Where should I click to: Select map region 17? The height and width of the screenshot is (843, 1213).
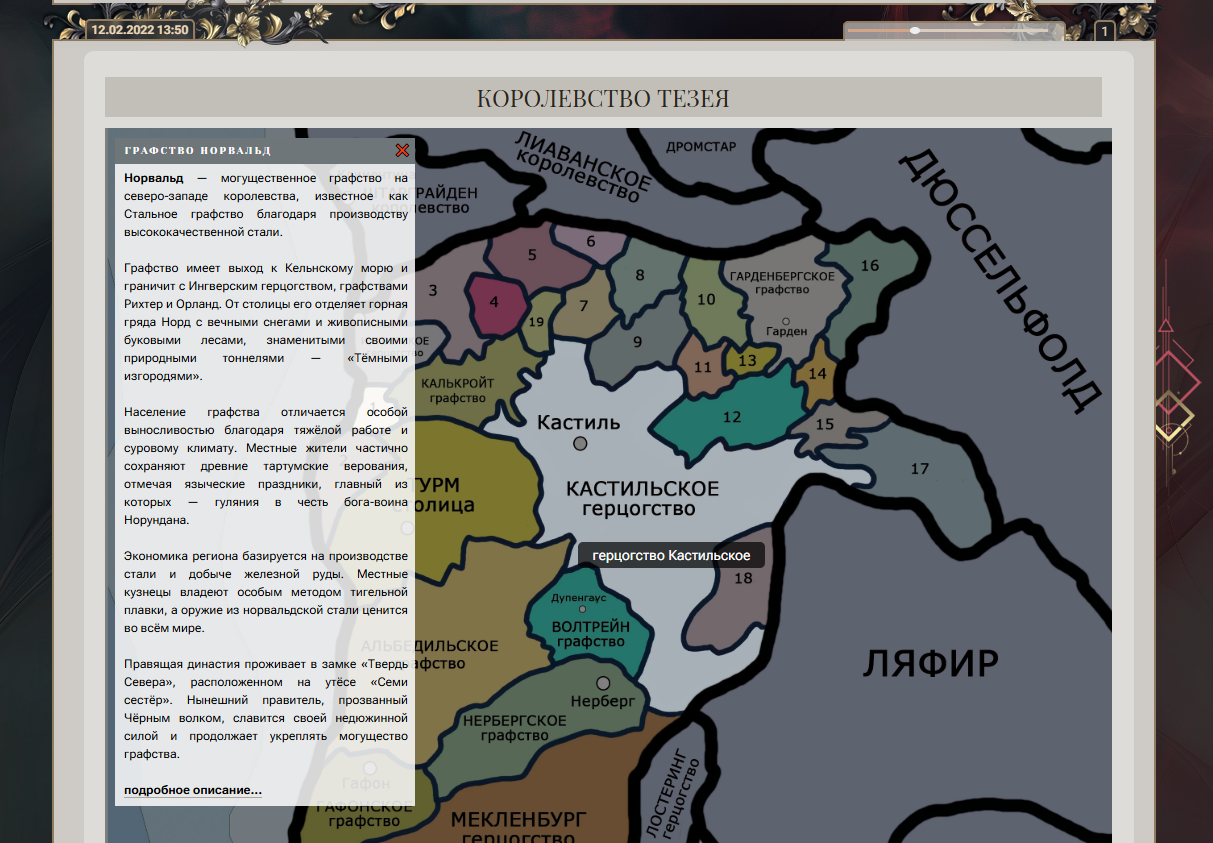click(920, 468)
